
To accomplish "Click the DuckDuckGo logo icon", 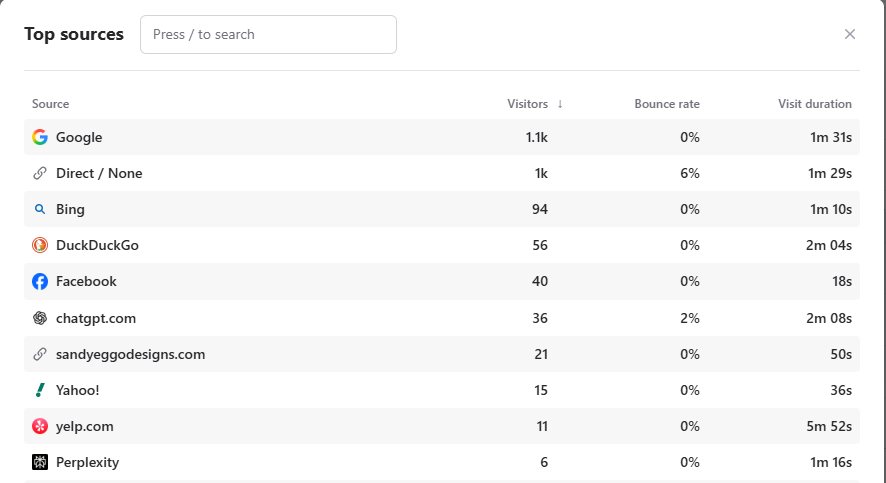I will click(x=40, y=245).
